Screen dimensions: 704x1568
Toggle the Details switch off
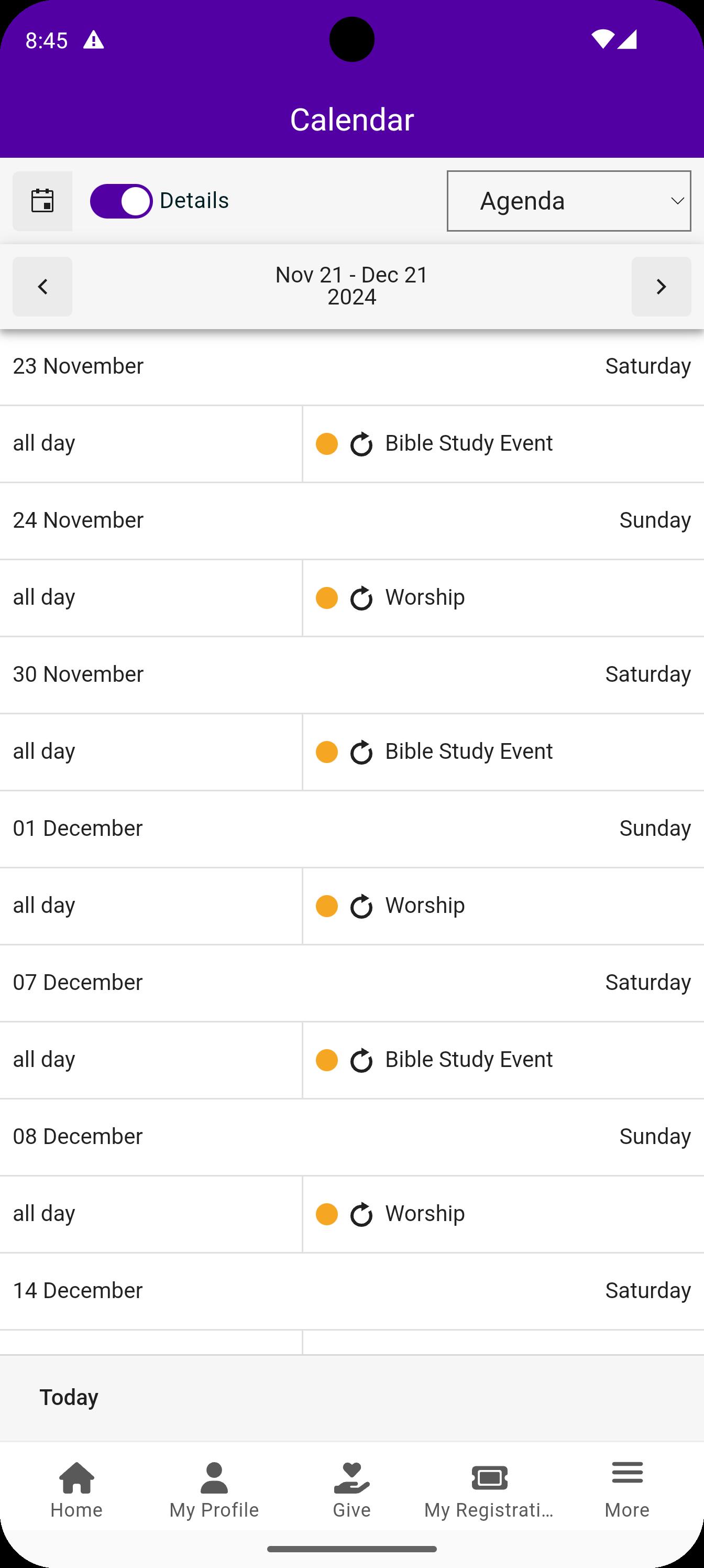(x=121, y=201)
